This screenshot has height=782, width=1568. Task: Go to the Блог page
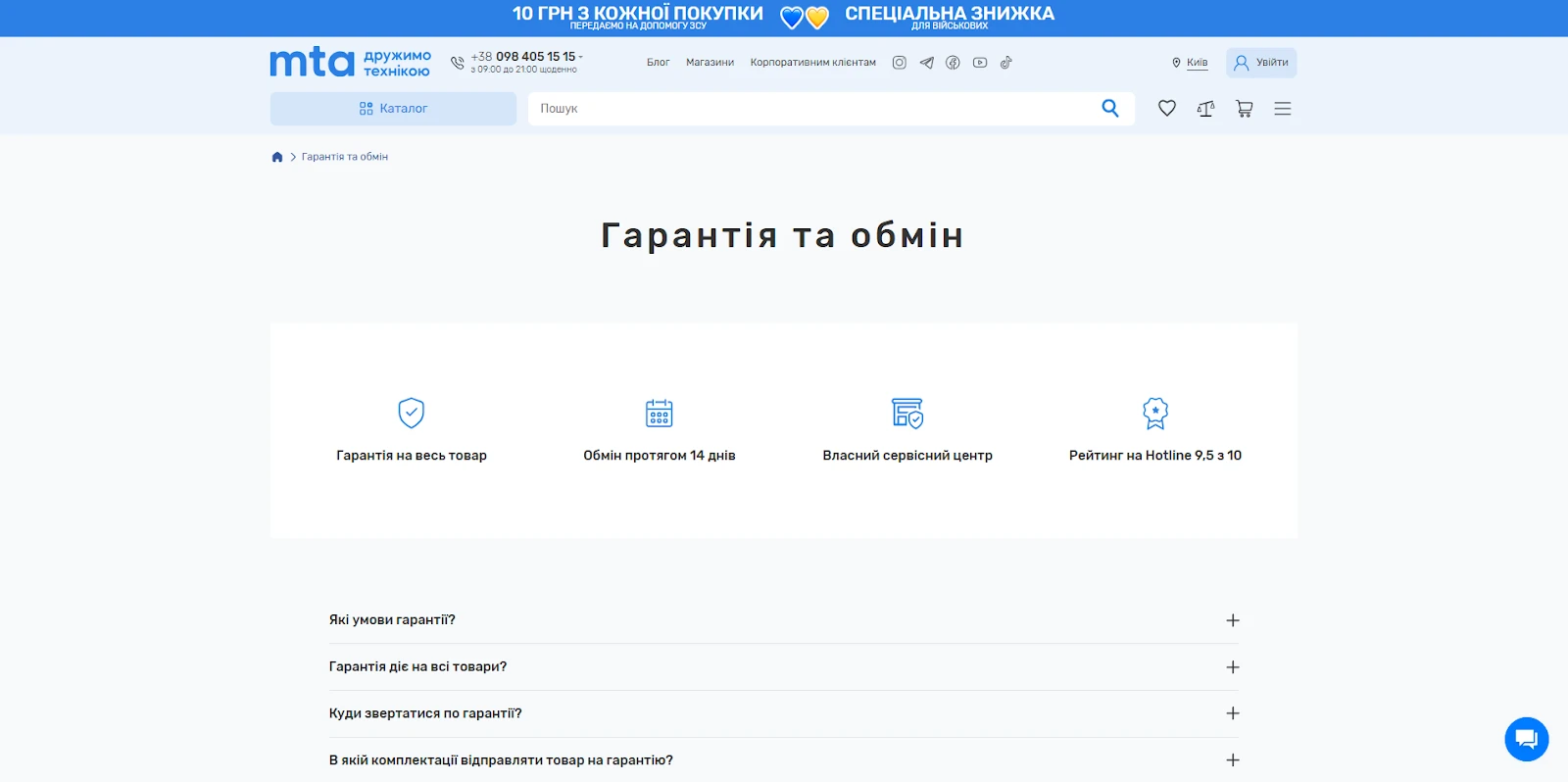(x=658, y=63)
